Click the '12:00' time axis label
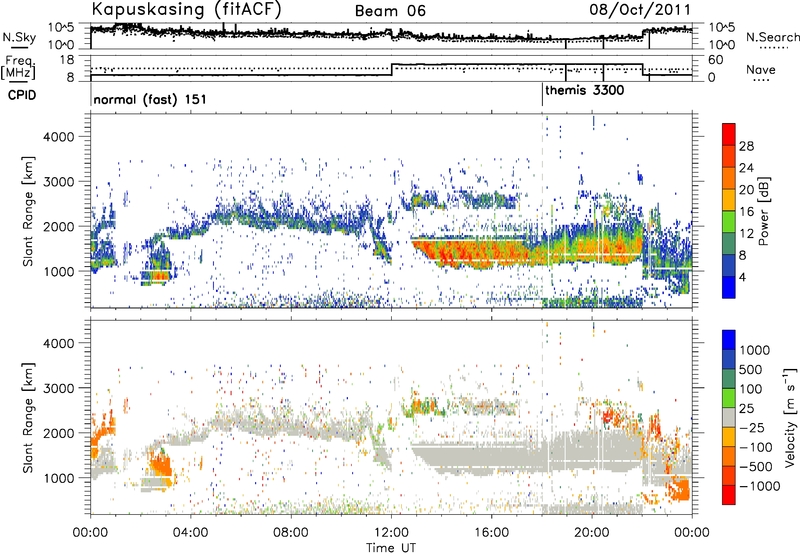This screenshot has height=554, width=800. (x=391, y=532)
